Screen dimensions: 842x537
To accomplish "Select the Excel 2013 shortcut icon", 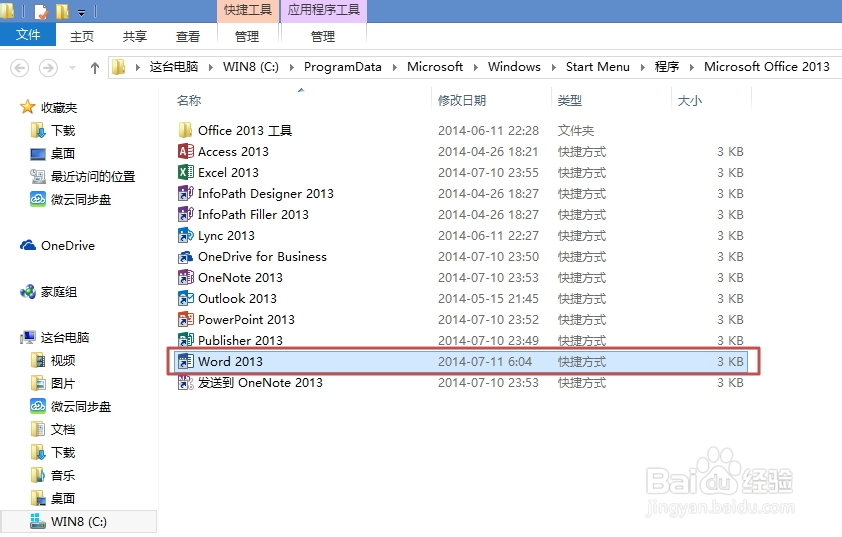I will tap(185, 172).
